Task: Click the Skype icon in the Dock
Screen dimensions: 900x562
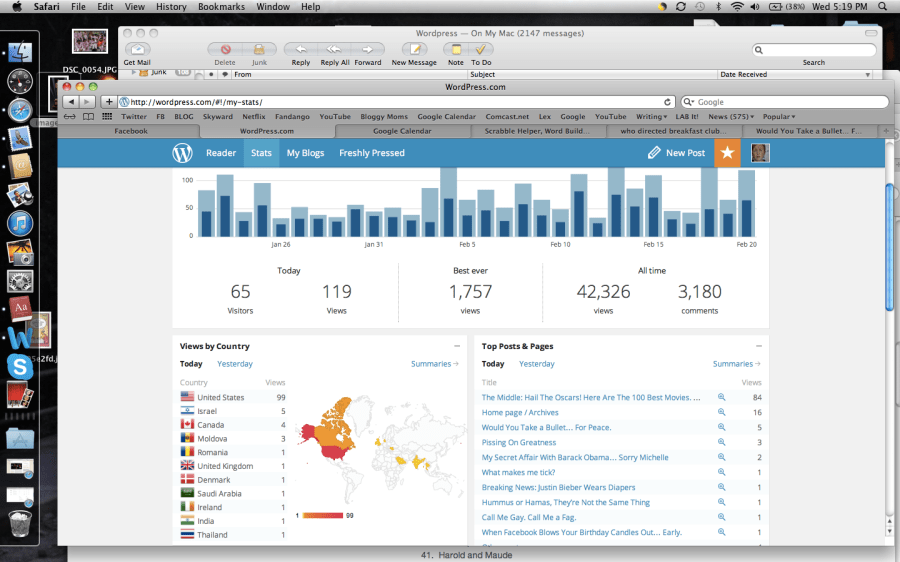Action: (x=20, y=366)
